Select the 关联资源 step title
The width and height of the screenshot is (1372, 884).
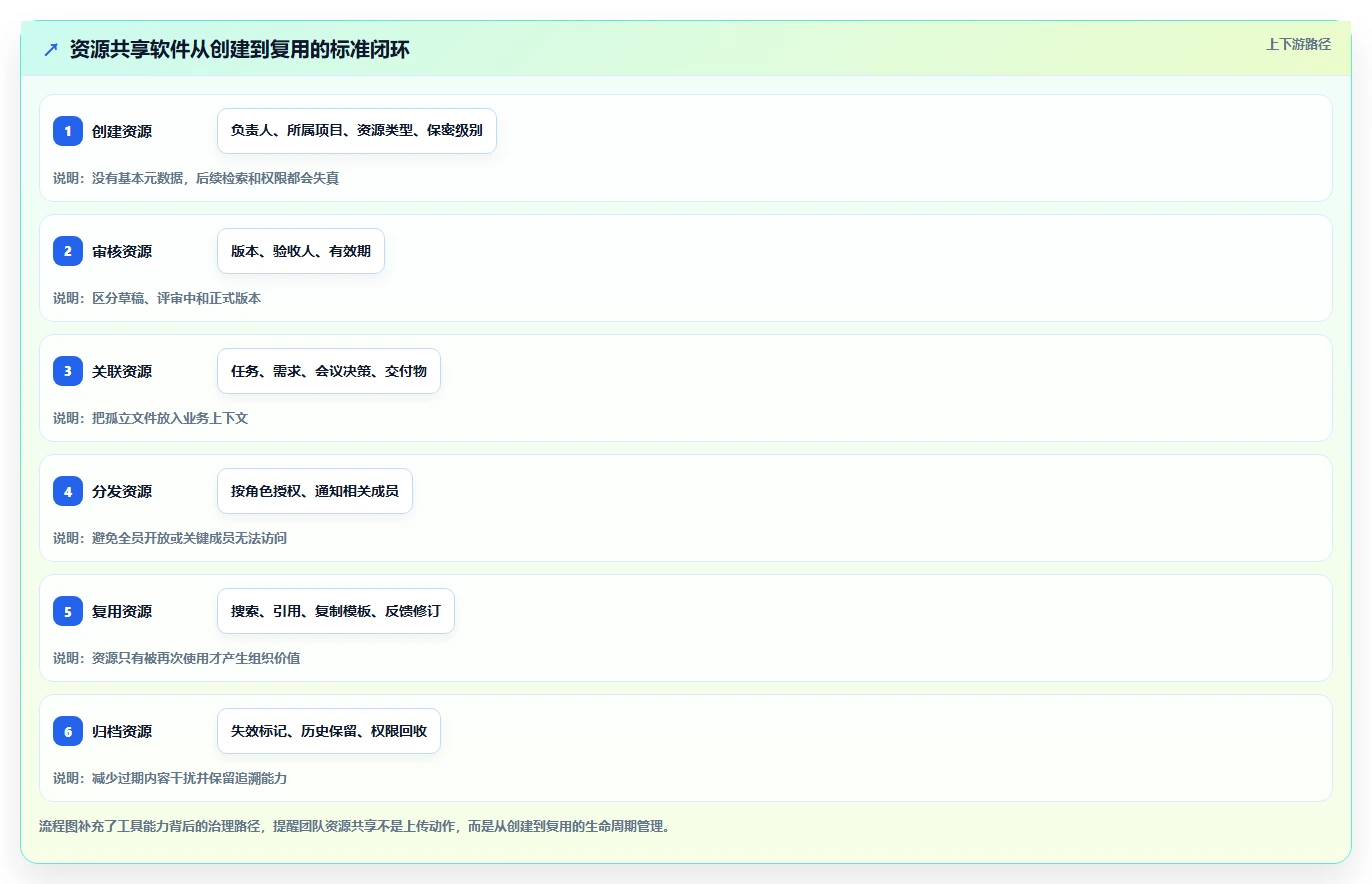click(x=122, y=371)
